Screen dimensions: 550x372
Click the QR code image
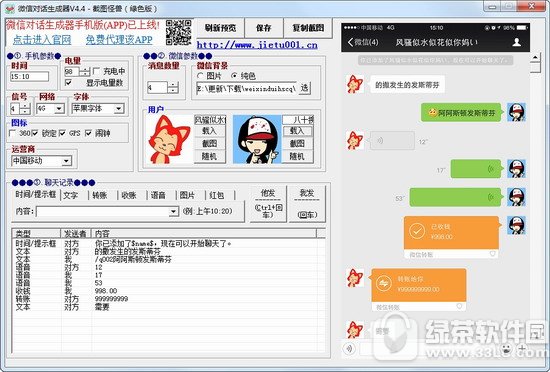(179, 32)
